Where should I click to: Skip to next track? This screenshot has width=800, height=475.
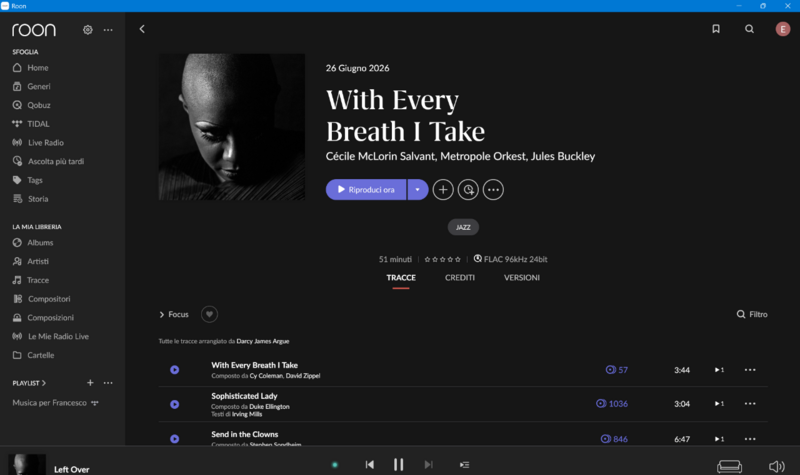pyautogui.click(x=429, y=464)
